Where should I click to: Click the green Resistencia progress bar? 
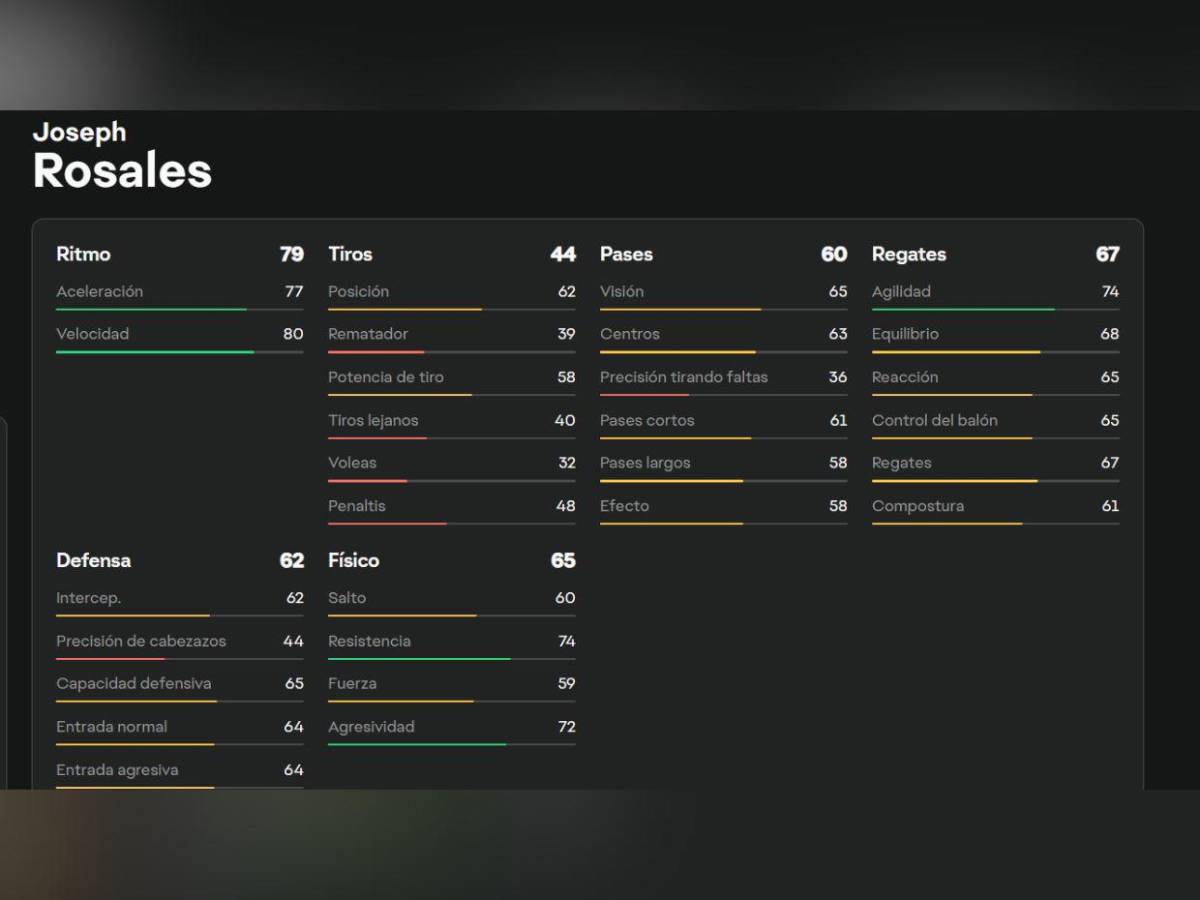[x=419, y=659]
